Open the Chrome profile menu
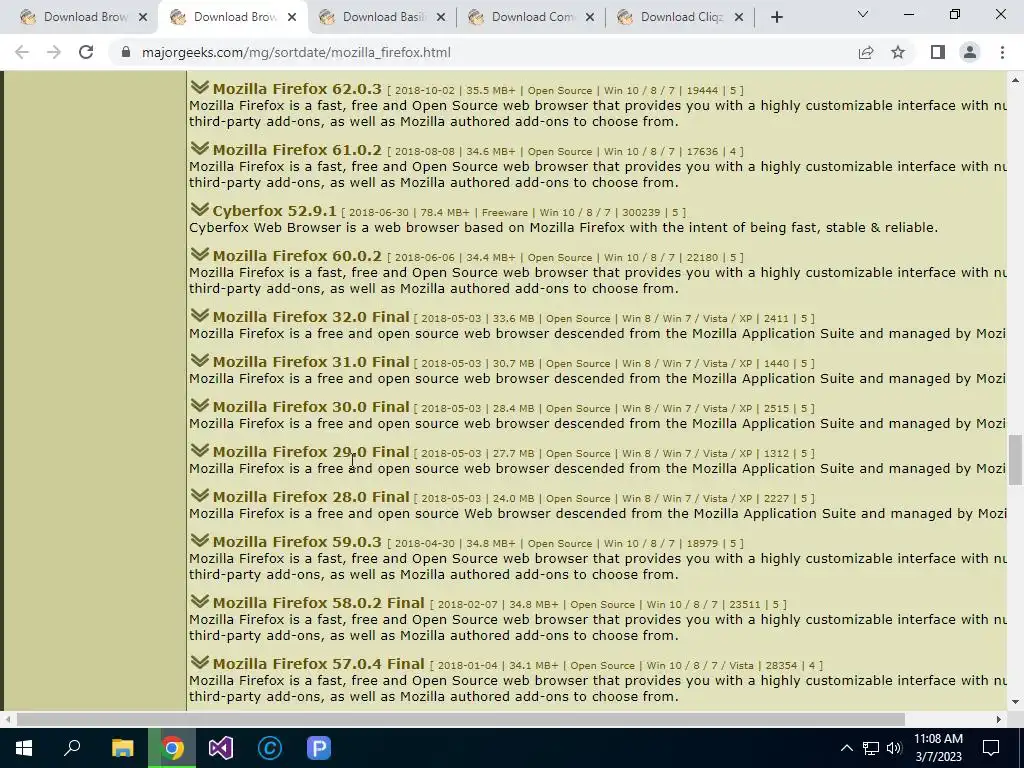The width and height of the screenshot is (1024, 768). [970, 52]
